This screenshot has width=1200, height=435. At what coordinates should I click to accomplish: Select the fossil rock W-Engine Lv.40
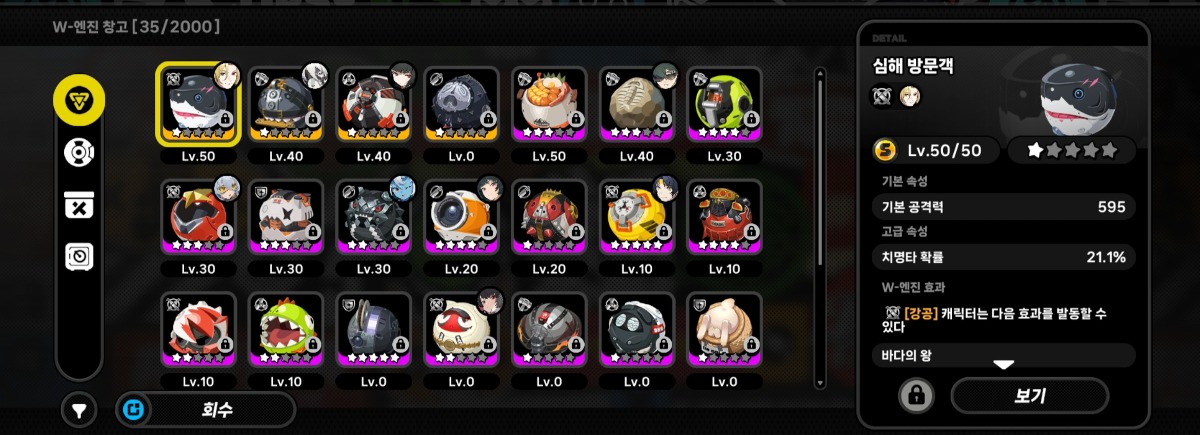coord(638,105)
